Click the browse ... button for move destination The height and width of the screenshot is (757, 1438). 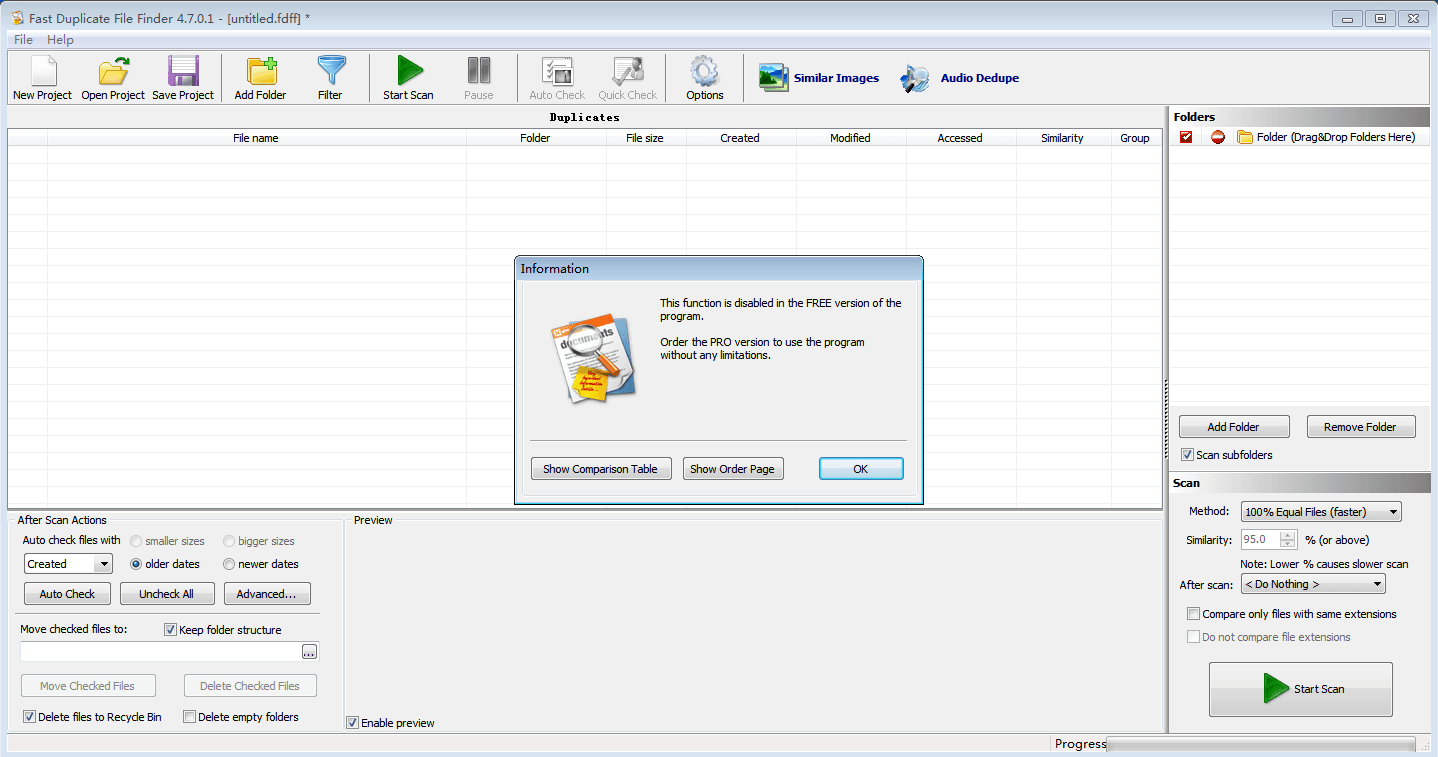click(309, 652)
